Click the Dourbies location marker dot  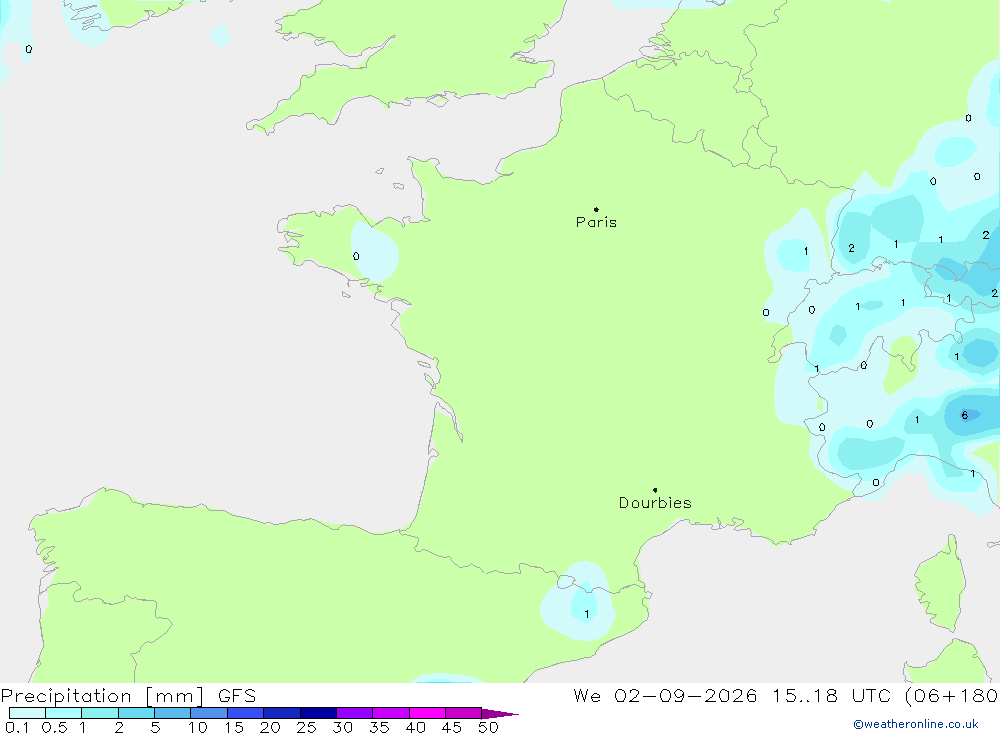tap(655, 490)
